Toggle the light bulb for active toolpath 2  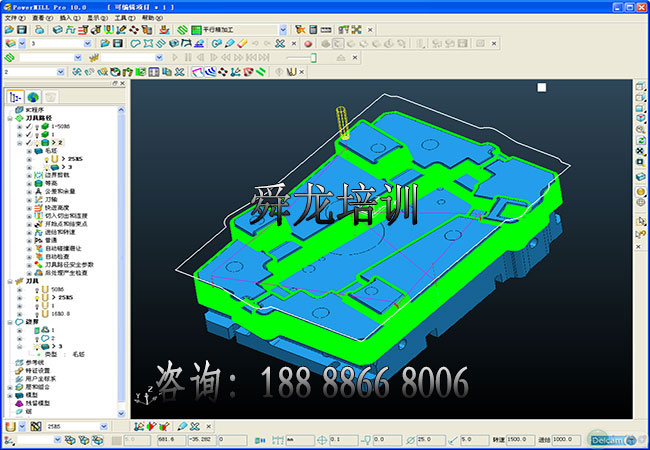tap(36, 143)
